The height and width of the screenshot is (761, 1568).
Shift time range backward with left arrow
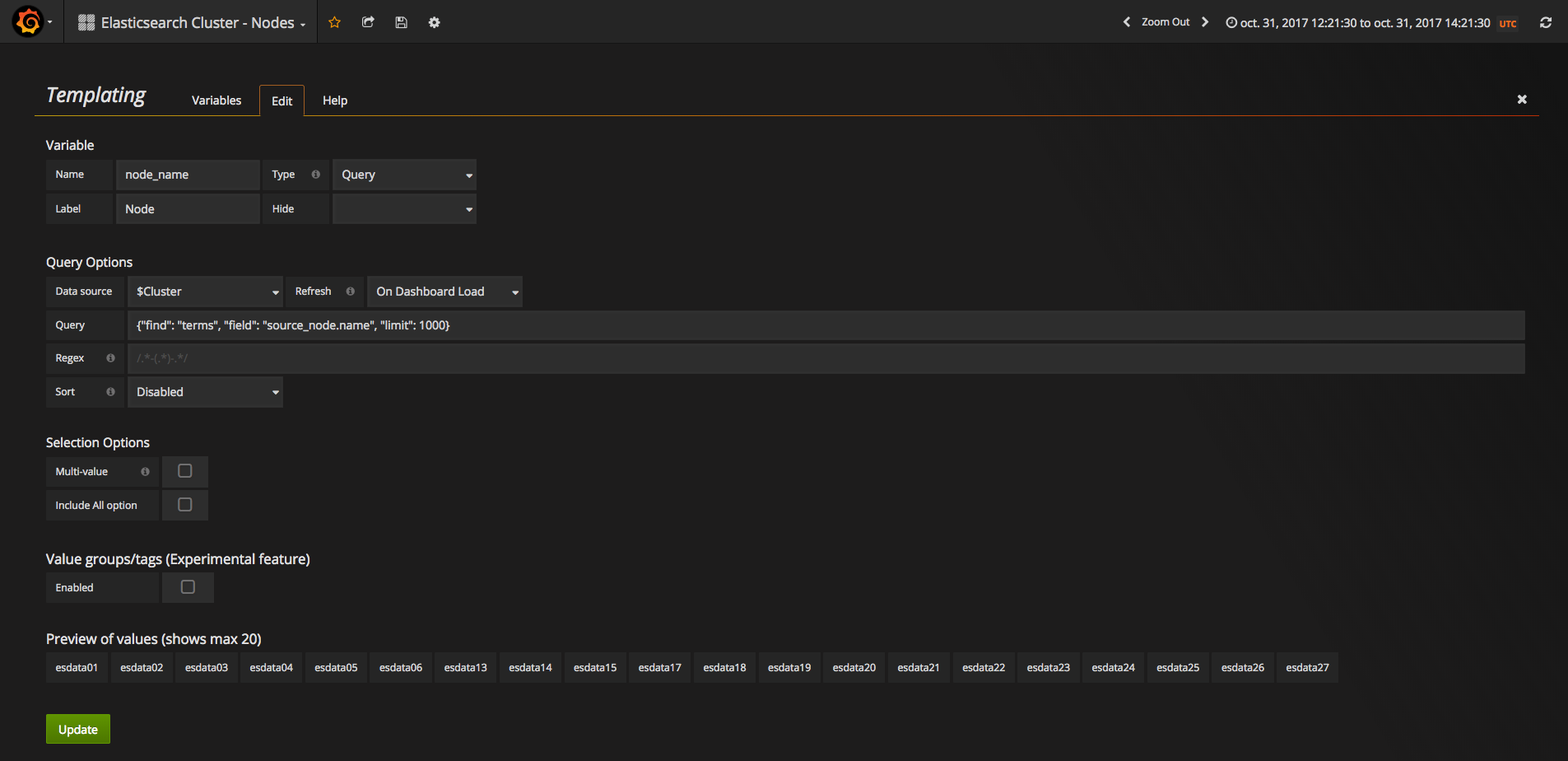(1126, 22)
